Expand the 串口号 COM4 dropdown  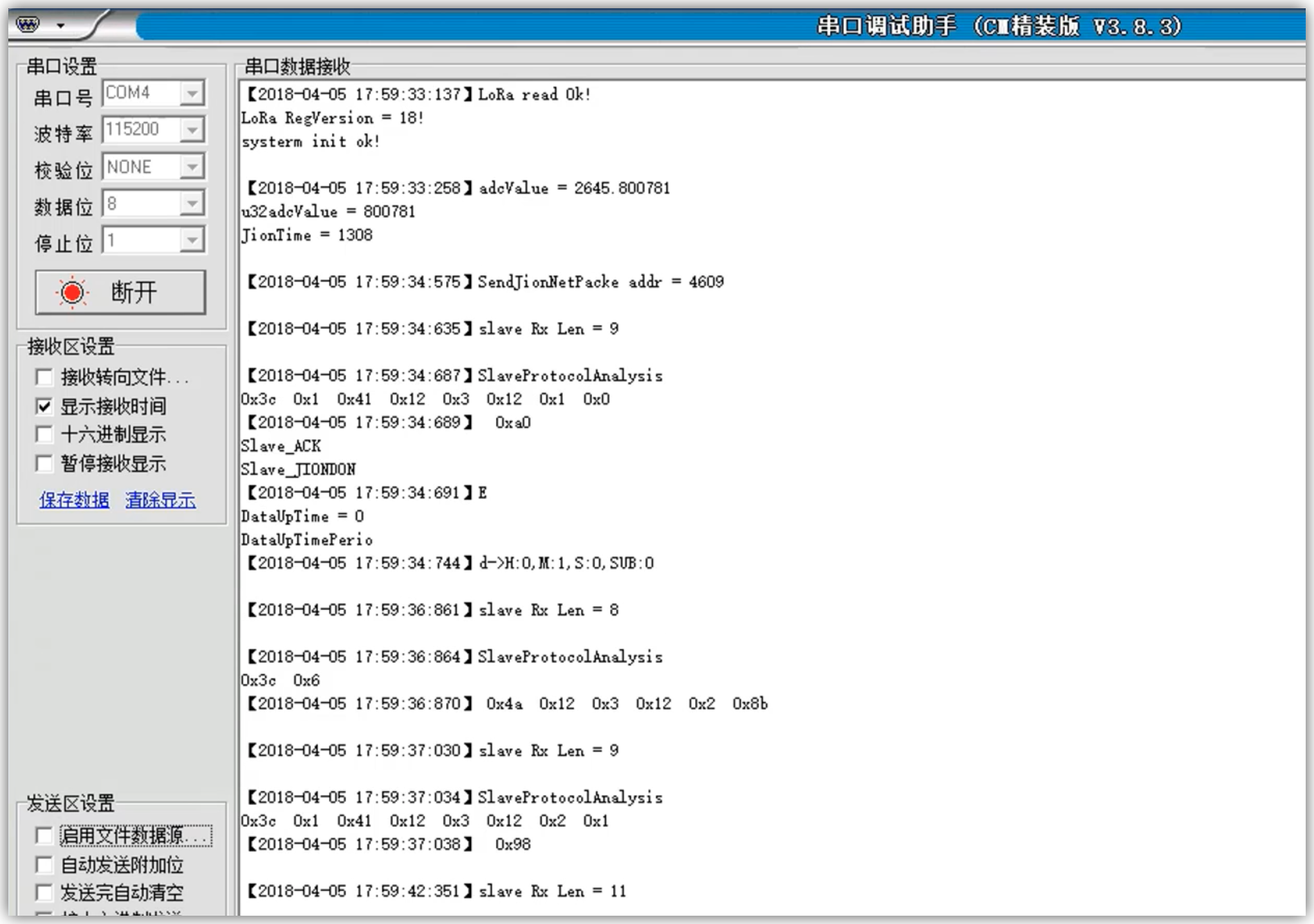(x=192, y=93)
